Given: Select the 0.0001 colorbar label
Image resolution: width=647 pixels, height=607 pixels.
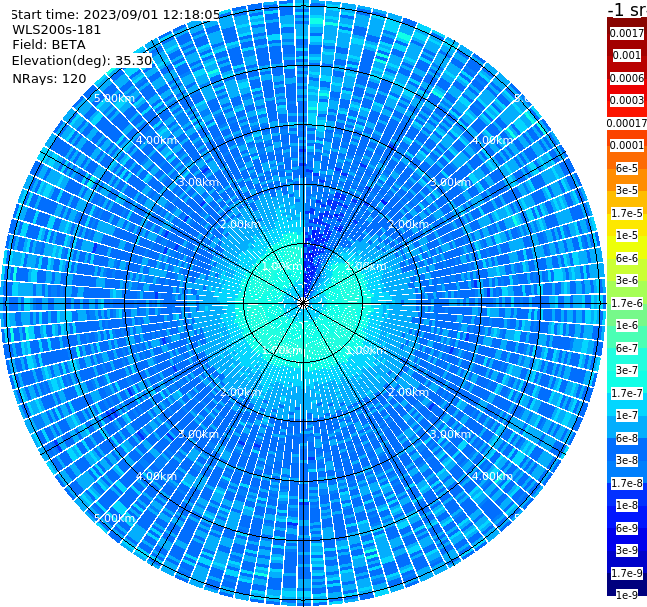Looking at the screenshot, I should pyautogui.click(x=627, y=145).
